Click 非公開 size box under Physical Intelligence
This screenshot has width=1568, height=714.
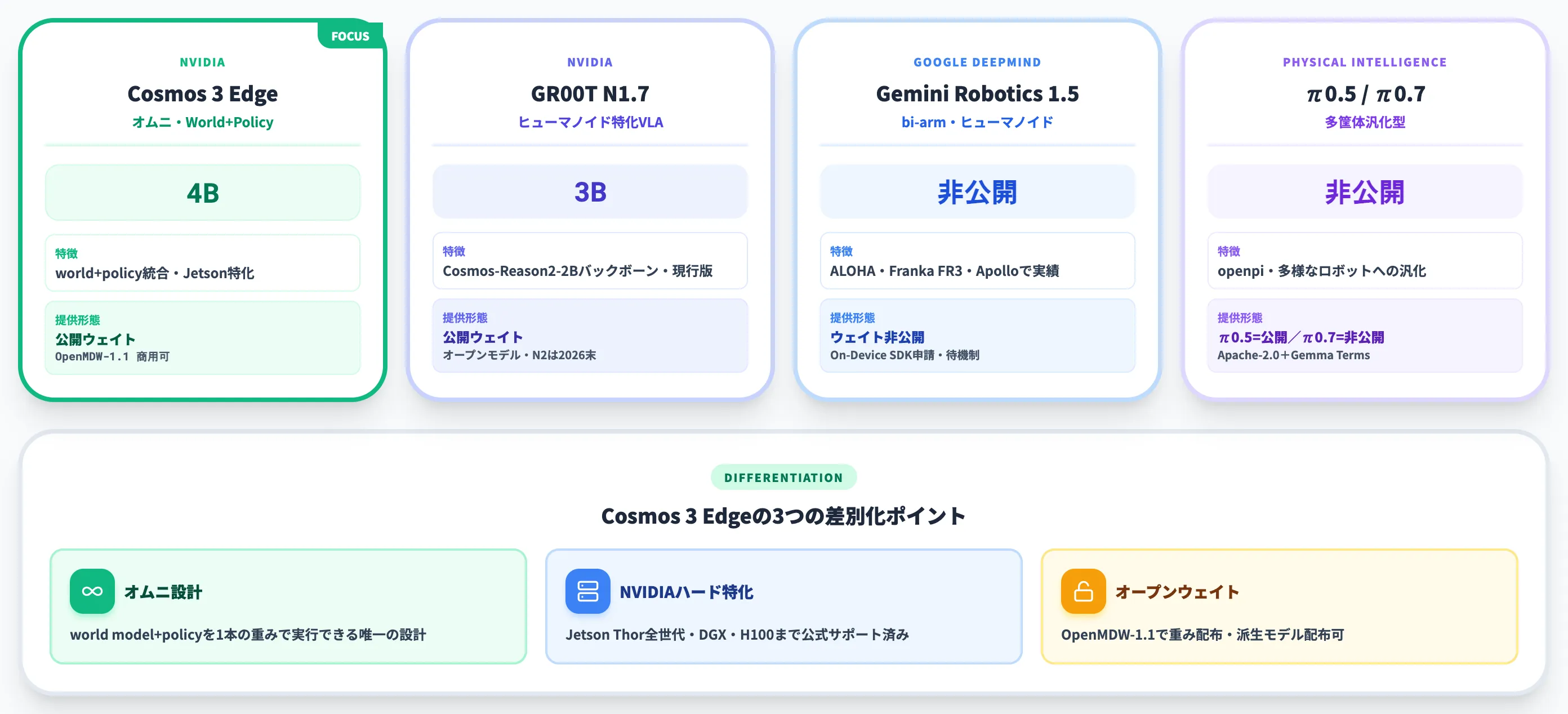[x=1365, y=191]
